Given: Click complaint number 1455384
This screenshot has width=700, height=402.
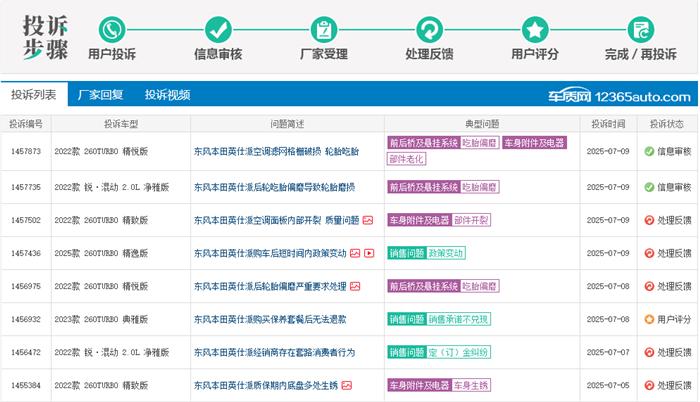Looking at the screenshot, I should (x=26, y=385).
